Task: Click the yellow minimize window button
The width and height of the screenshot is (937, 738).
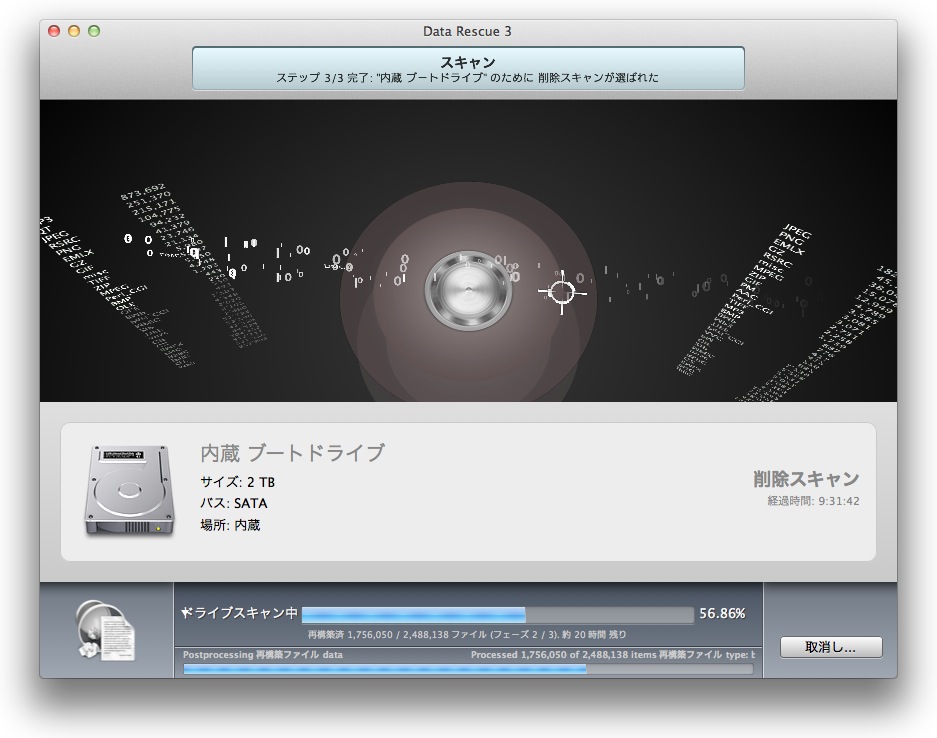Action: point(74,31)
